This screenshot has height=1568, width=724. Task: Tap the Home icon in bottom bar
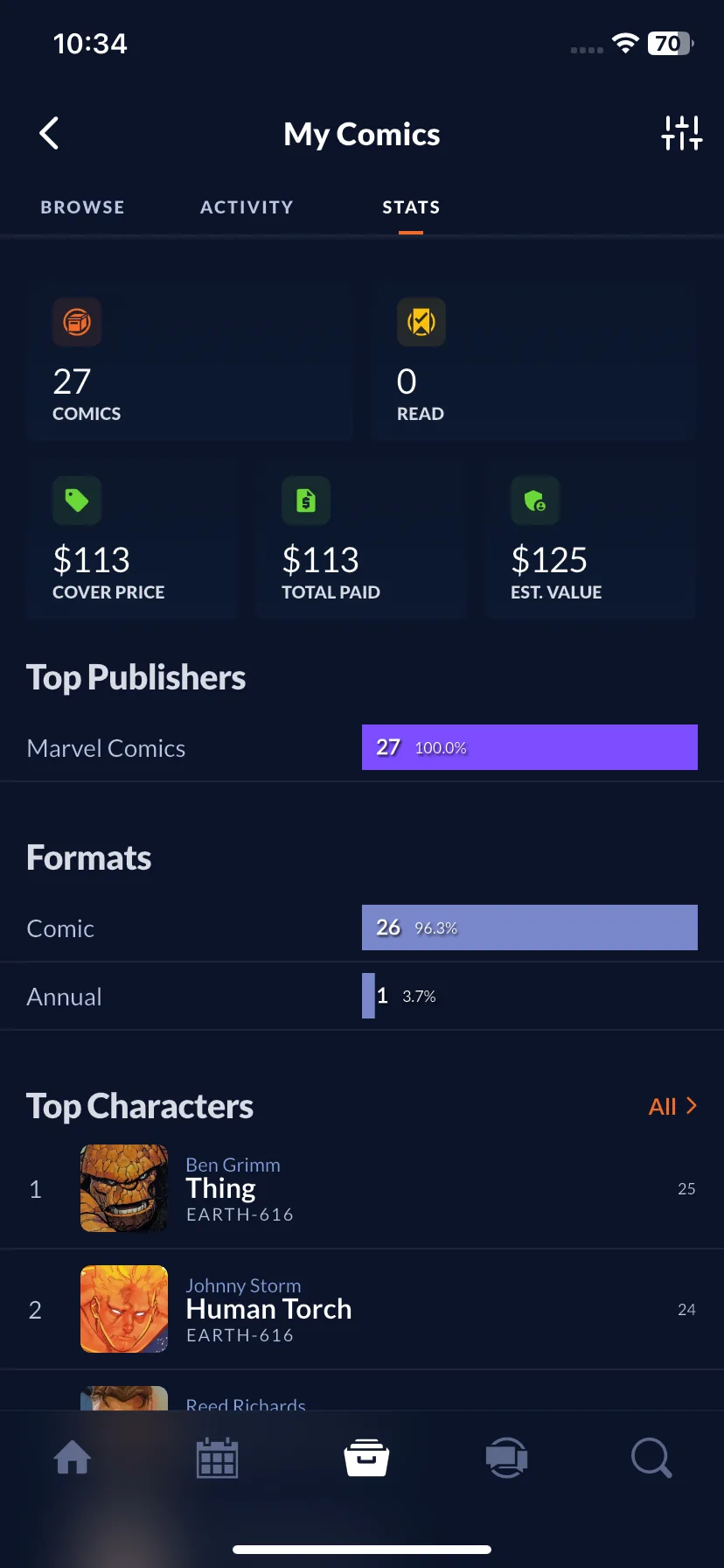(73, 1458)
